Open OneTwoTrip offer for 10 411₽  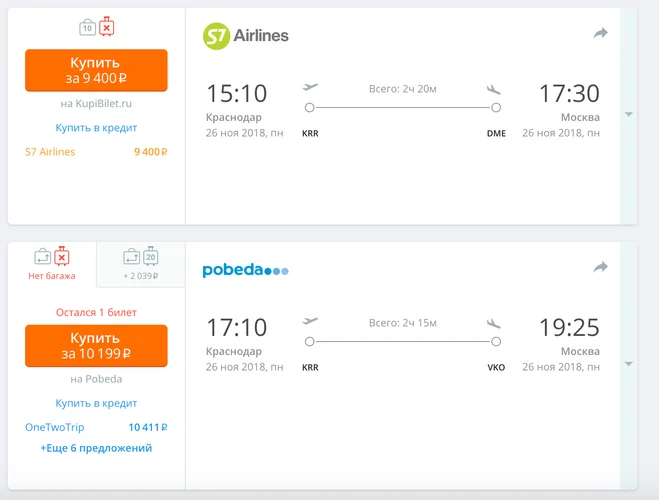coord(96,427)
